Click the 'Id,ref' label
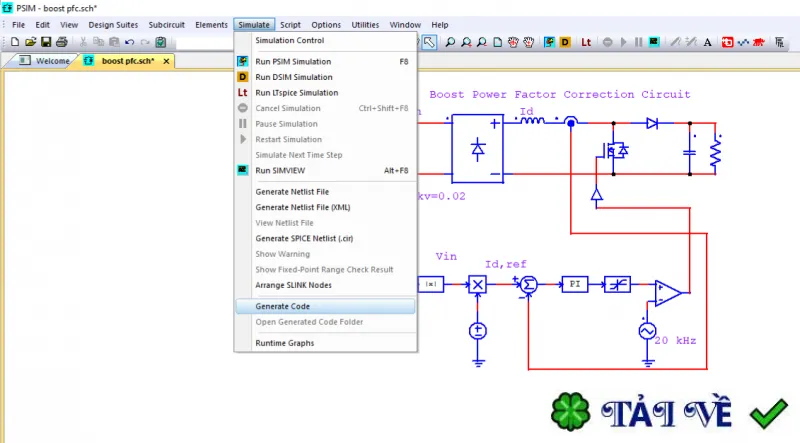This screenshot has width=800, height=443. click(506, 264)
